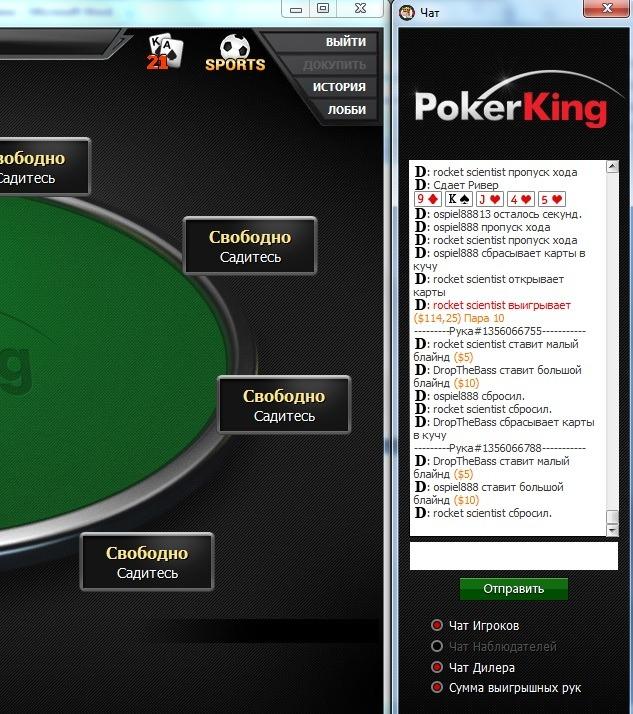The height and width of the screenshot is (714, 633).
Task: Go to ЛОББИ from the menu
Action: pos(347,110)
